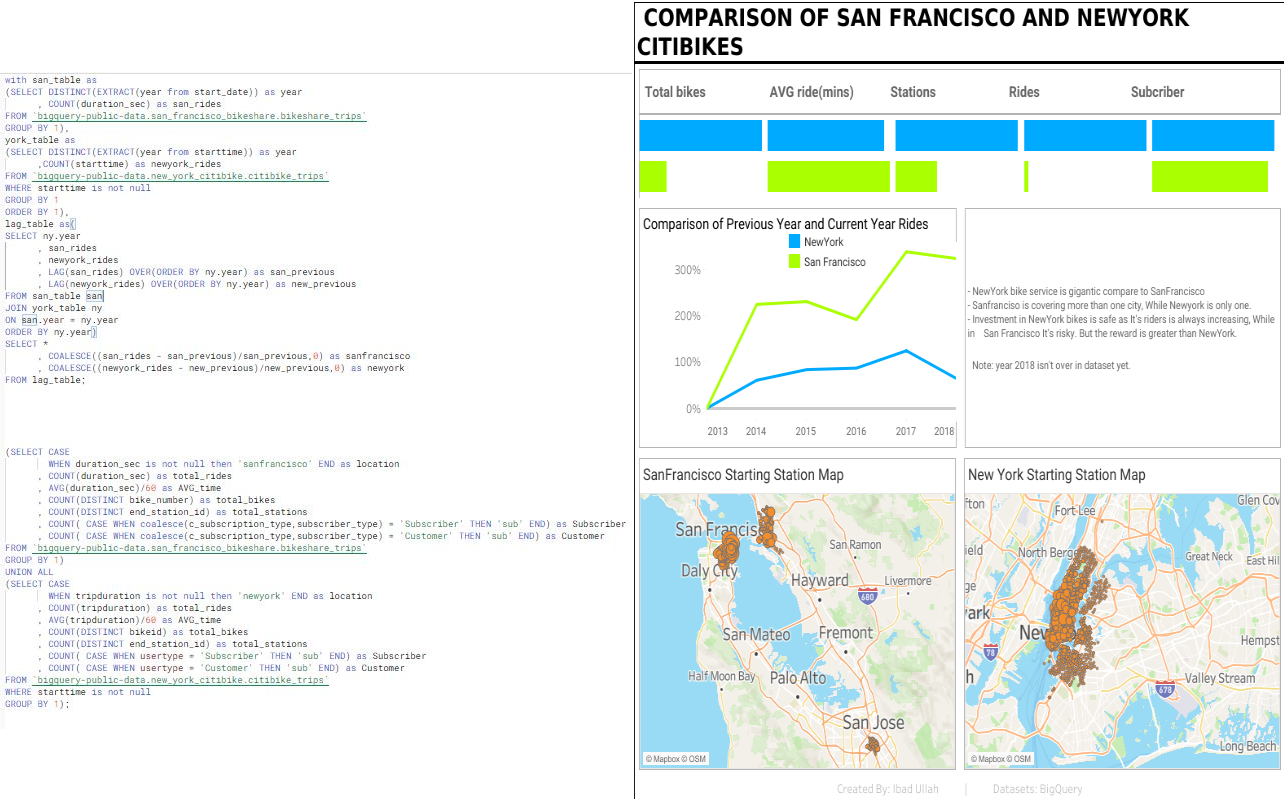Click the 'Long Beach' map label
The image size is (1284, 799).
1247,746
